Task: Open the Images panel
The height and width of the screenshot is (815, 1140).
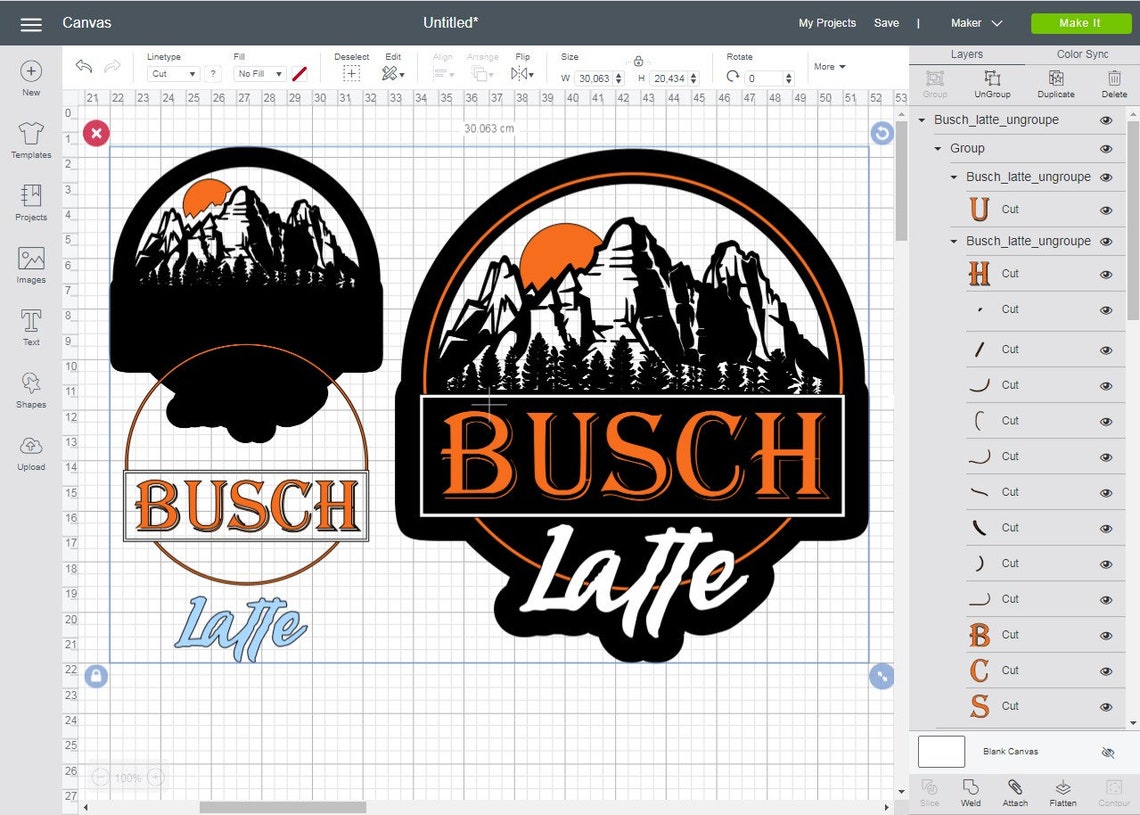Action: tap(30, 262)
